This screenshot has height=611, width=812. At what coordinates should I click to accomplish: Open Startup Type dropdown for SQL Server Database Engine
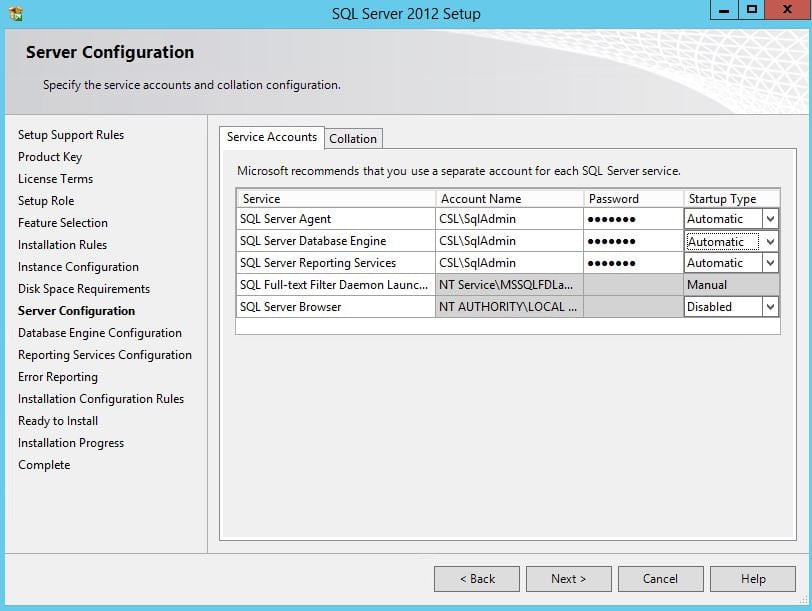coord(770,241)
